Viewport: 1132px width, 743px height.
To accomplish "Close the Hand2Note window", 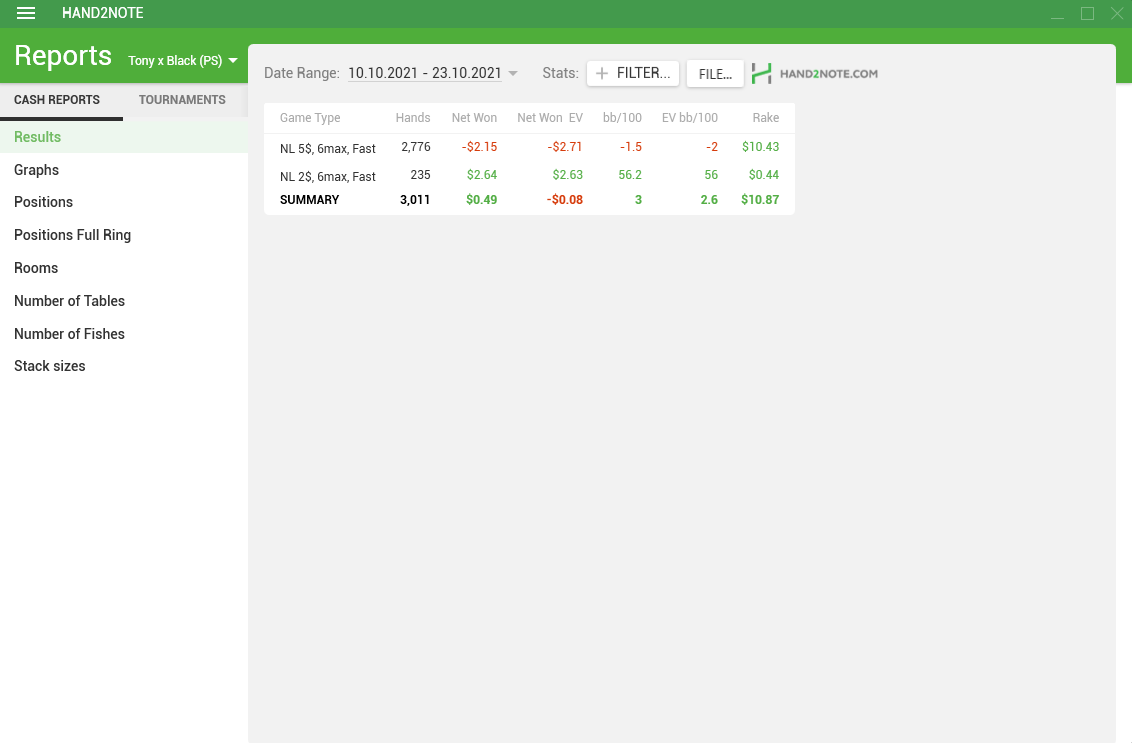I will point(1117,14).
